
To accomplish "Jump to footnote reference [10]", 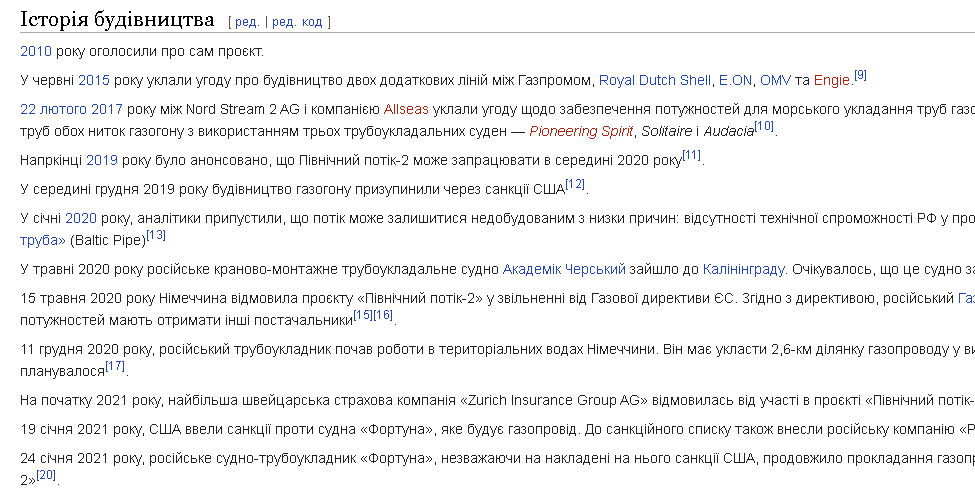I will point(764,127).
